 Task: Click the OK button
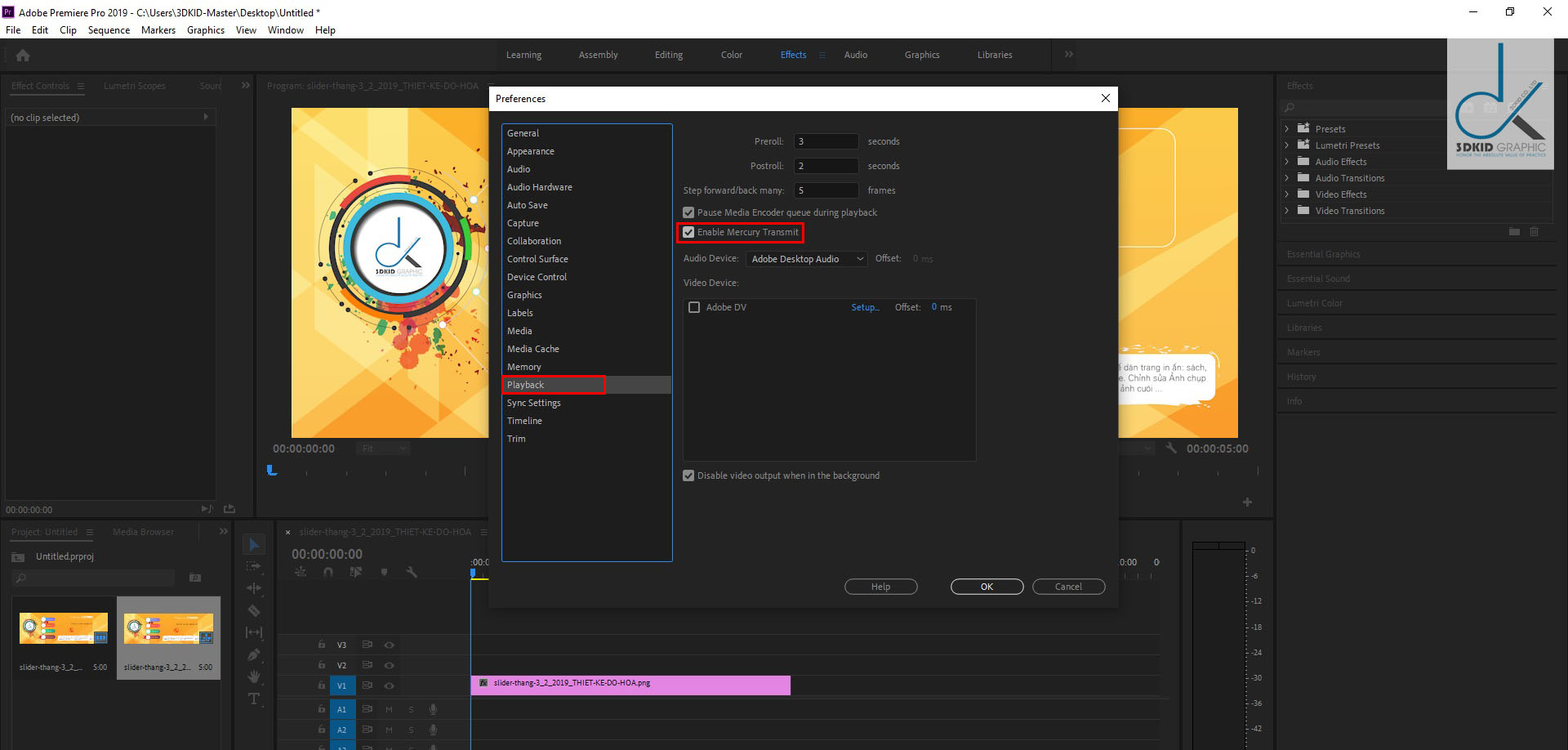[x=987, y=587]
